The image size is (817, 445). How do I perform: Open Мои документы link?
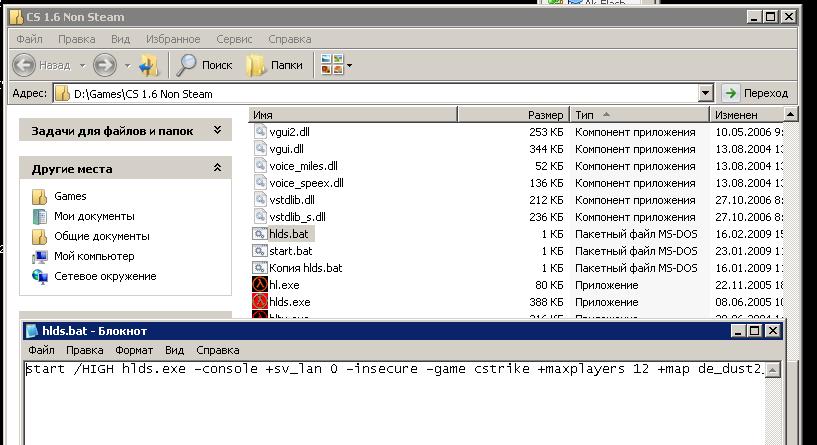[x=94, y=216]
